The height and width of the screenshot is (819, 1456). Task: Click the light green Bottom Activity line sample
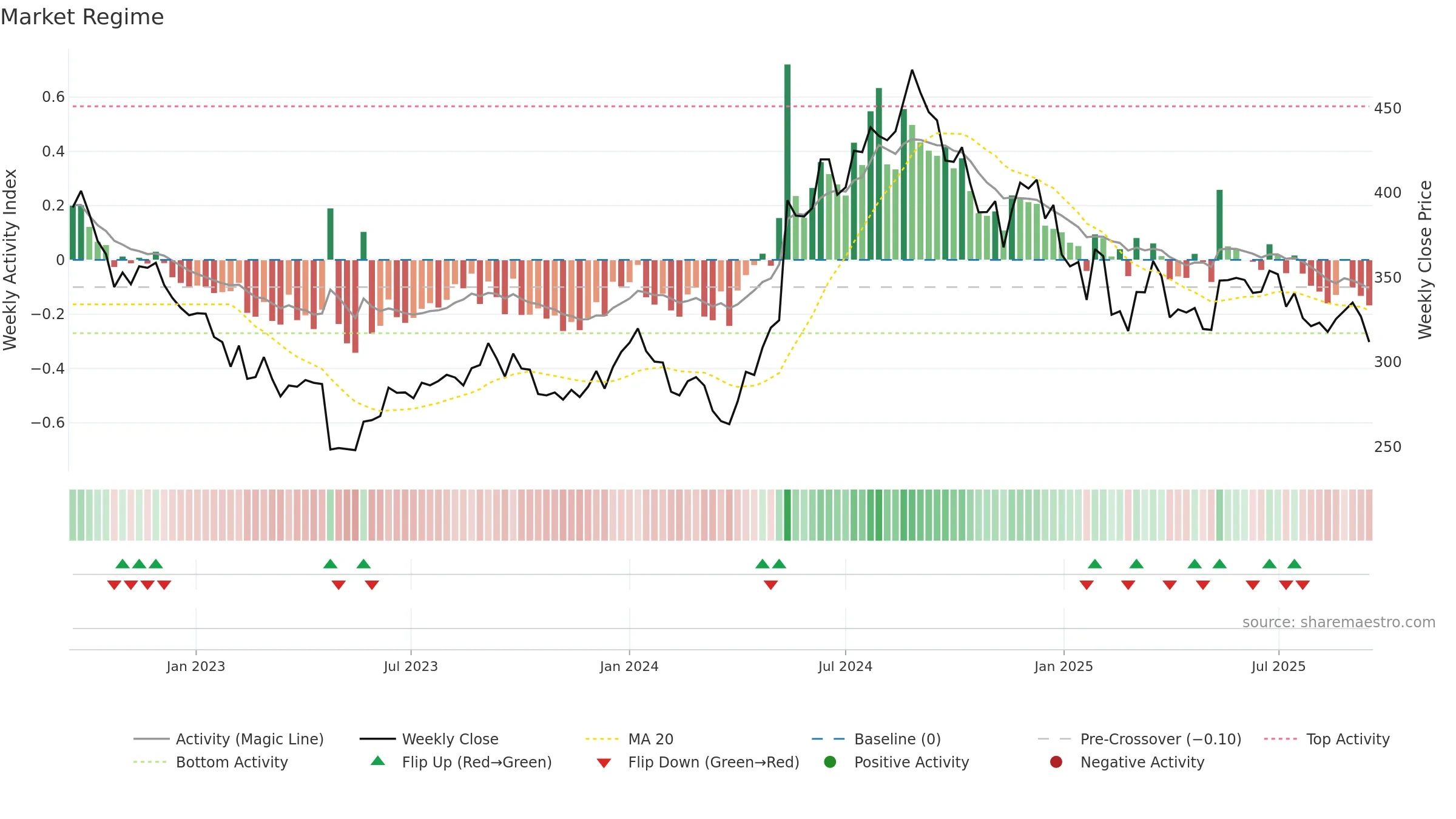point(150,762)
